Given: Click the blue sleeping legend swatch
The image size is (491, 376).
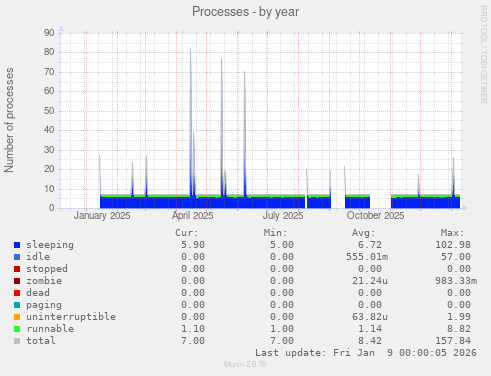Looking at the screenshot, I should click(x=17, y=245).
